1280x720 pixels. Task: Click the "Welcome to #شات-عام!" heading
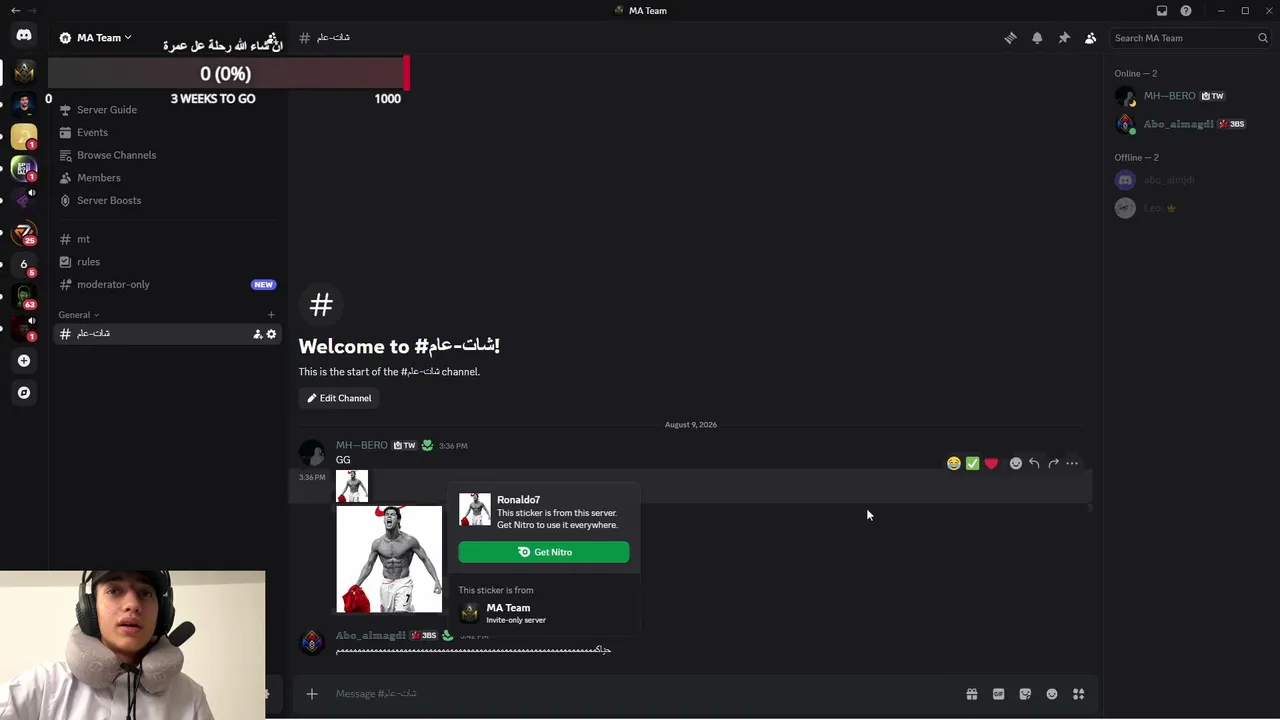(399, 346)
